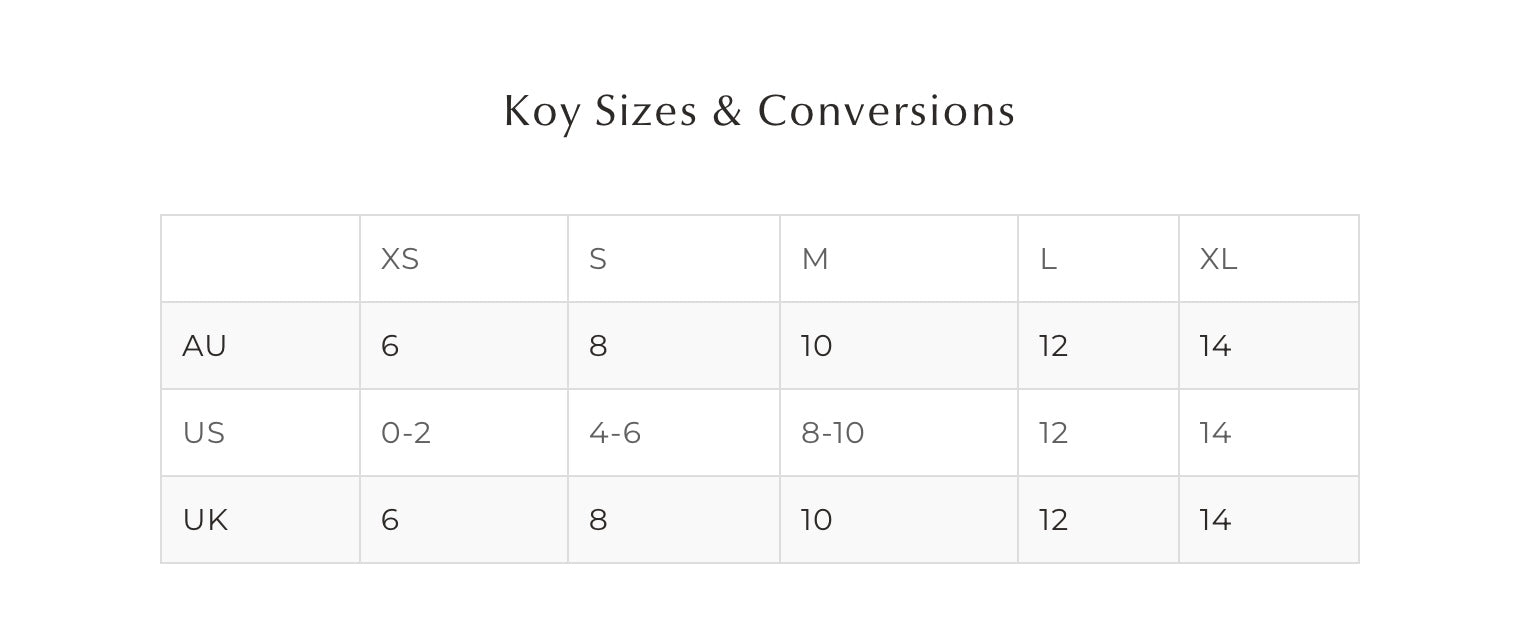Select the XL column header
1534x626 pixels.
tap(1218, 259)
